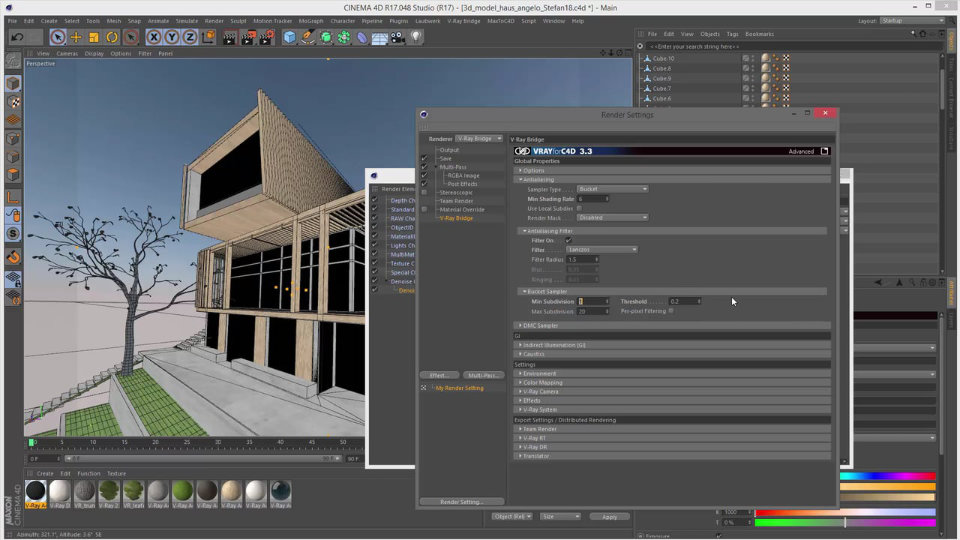Enable the Per-pixel Filtering checkbox

tap(672, 311)
